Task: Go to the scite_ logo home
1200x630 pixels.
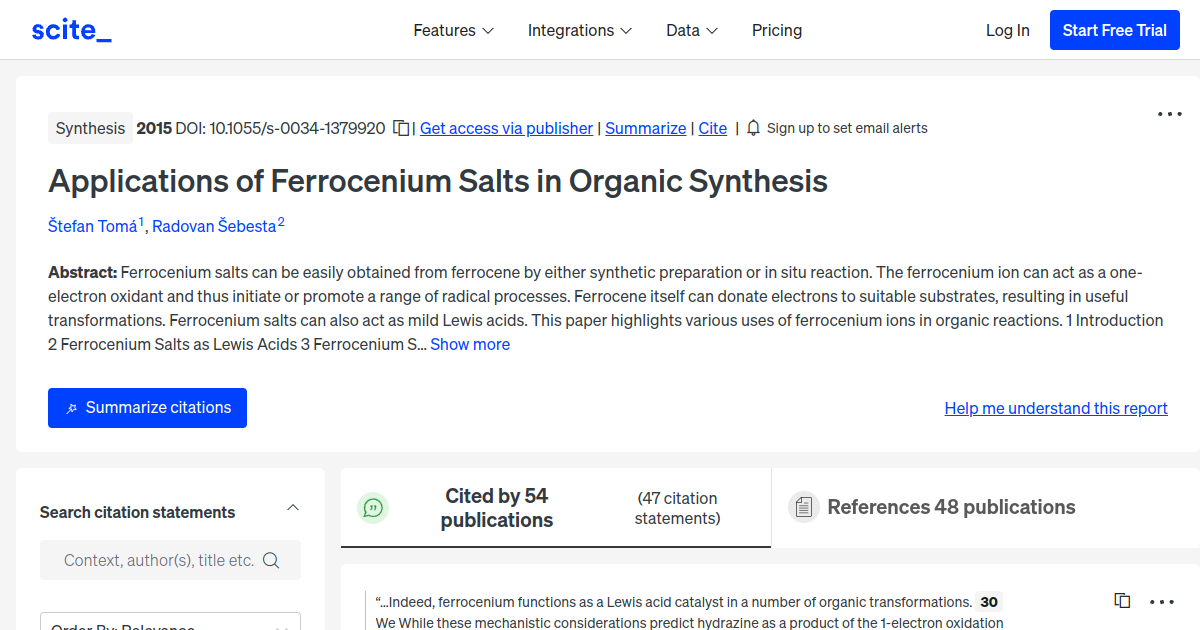Action: point(72,30)
